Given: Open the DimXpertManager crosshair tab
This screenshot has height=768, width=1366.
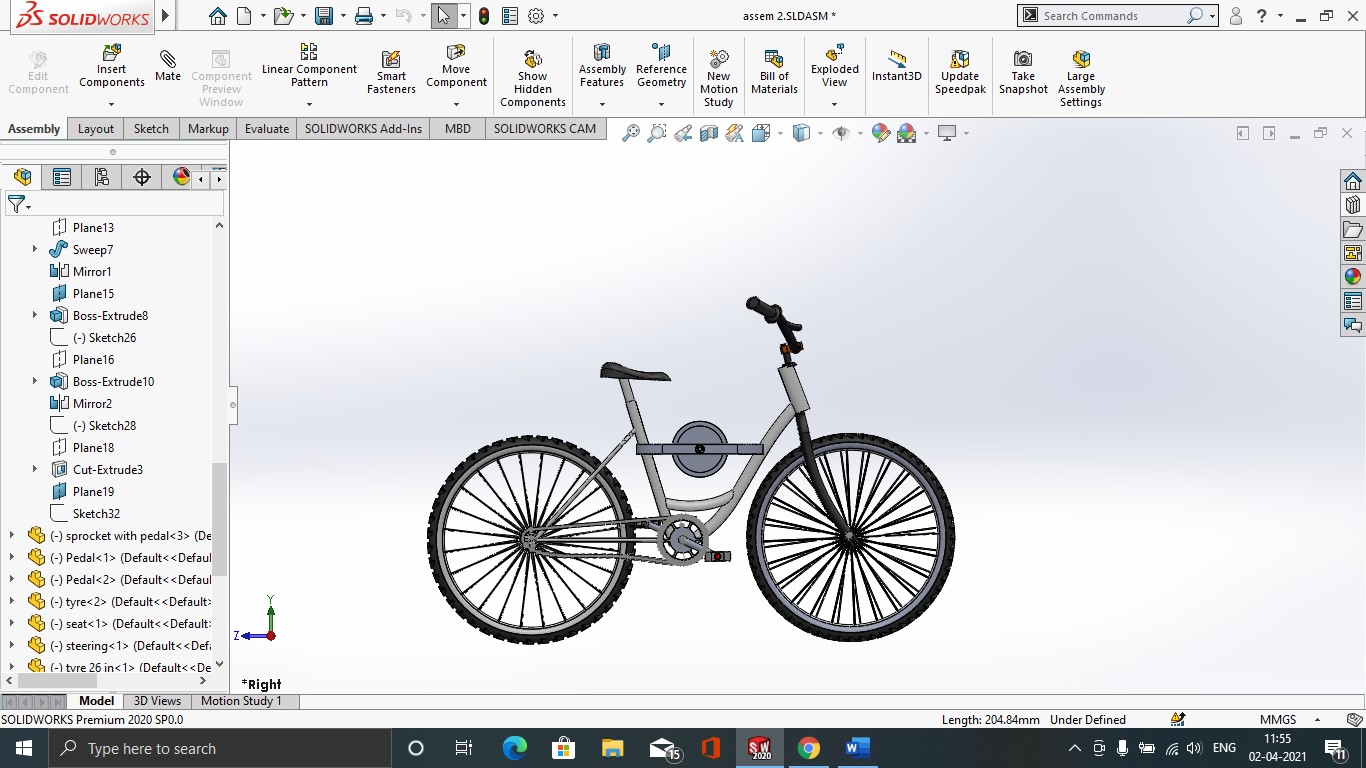Looking at the screenshot, I should point(142,177).
